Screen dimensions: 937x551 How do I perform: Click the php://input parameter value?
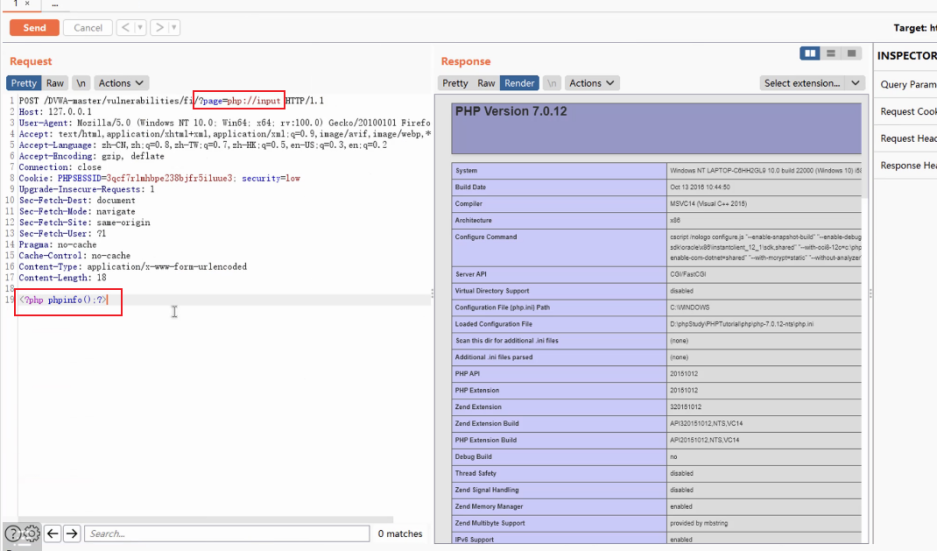click(253, 100)
